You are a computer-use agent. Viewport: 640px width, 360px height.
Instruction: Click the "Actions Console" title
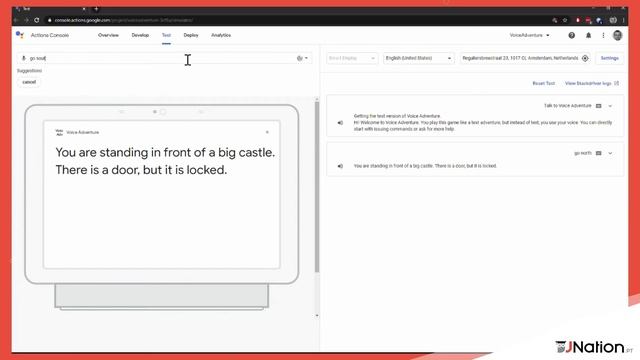point(50,36)
